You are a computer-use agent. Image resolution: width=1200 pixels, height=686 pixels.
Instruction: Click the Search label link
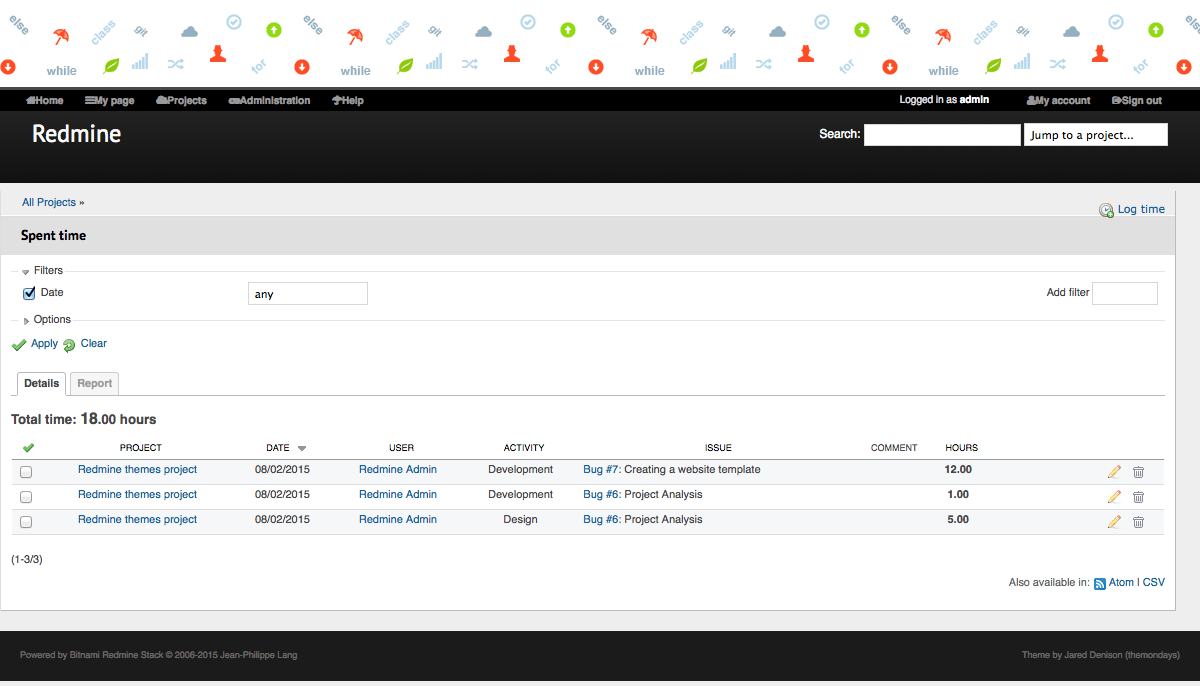(839, 134)
